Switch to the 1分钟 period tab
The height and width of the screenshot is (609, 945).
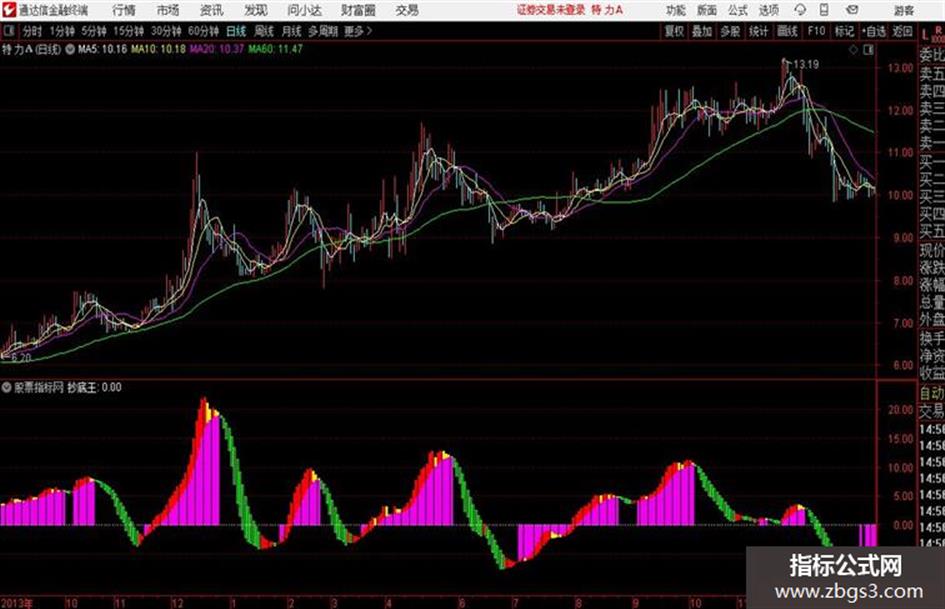62,31
